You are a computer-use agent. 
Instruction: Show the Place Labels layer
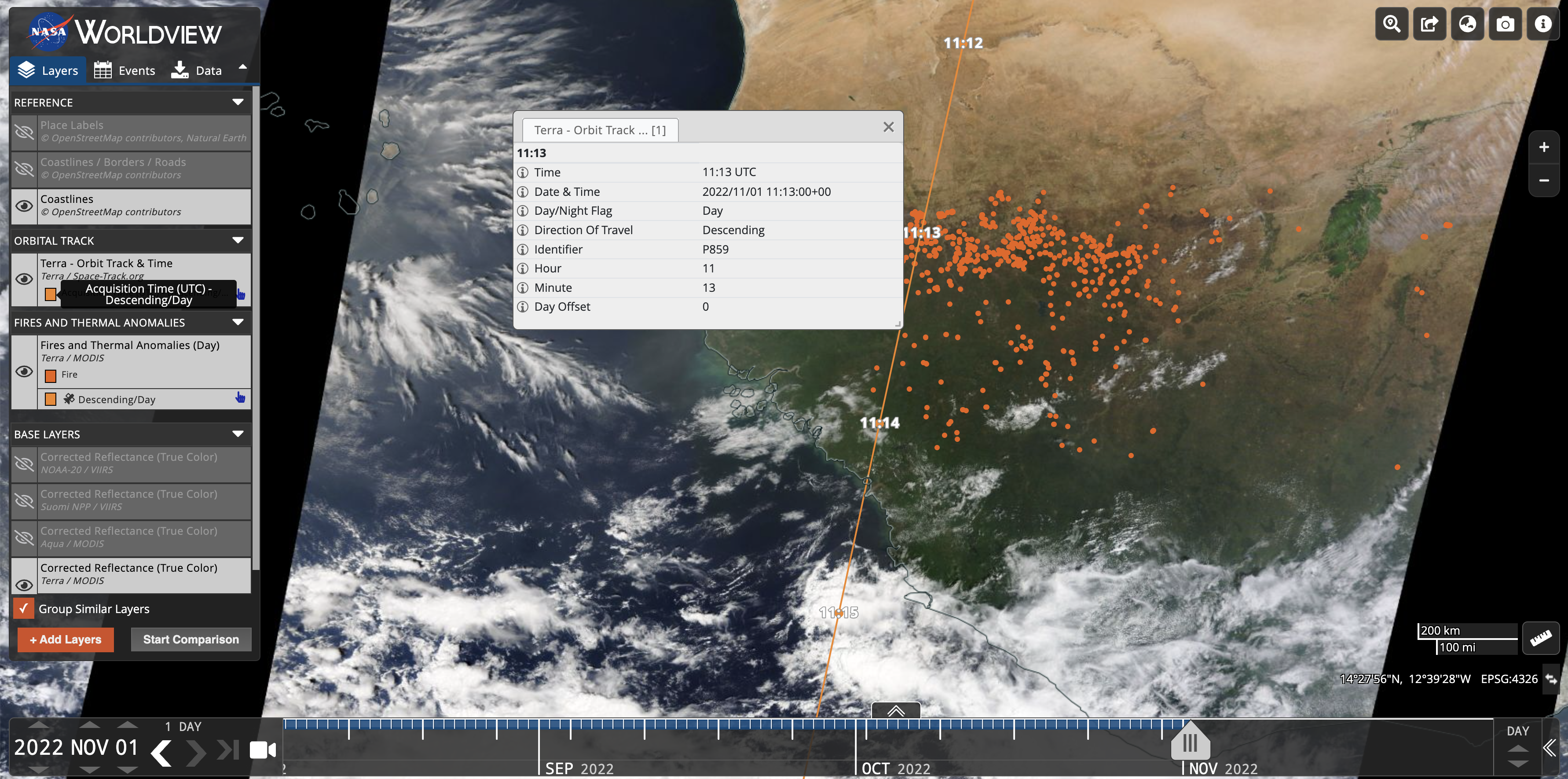point(24,132)
